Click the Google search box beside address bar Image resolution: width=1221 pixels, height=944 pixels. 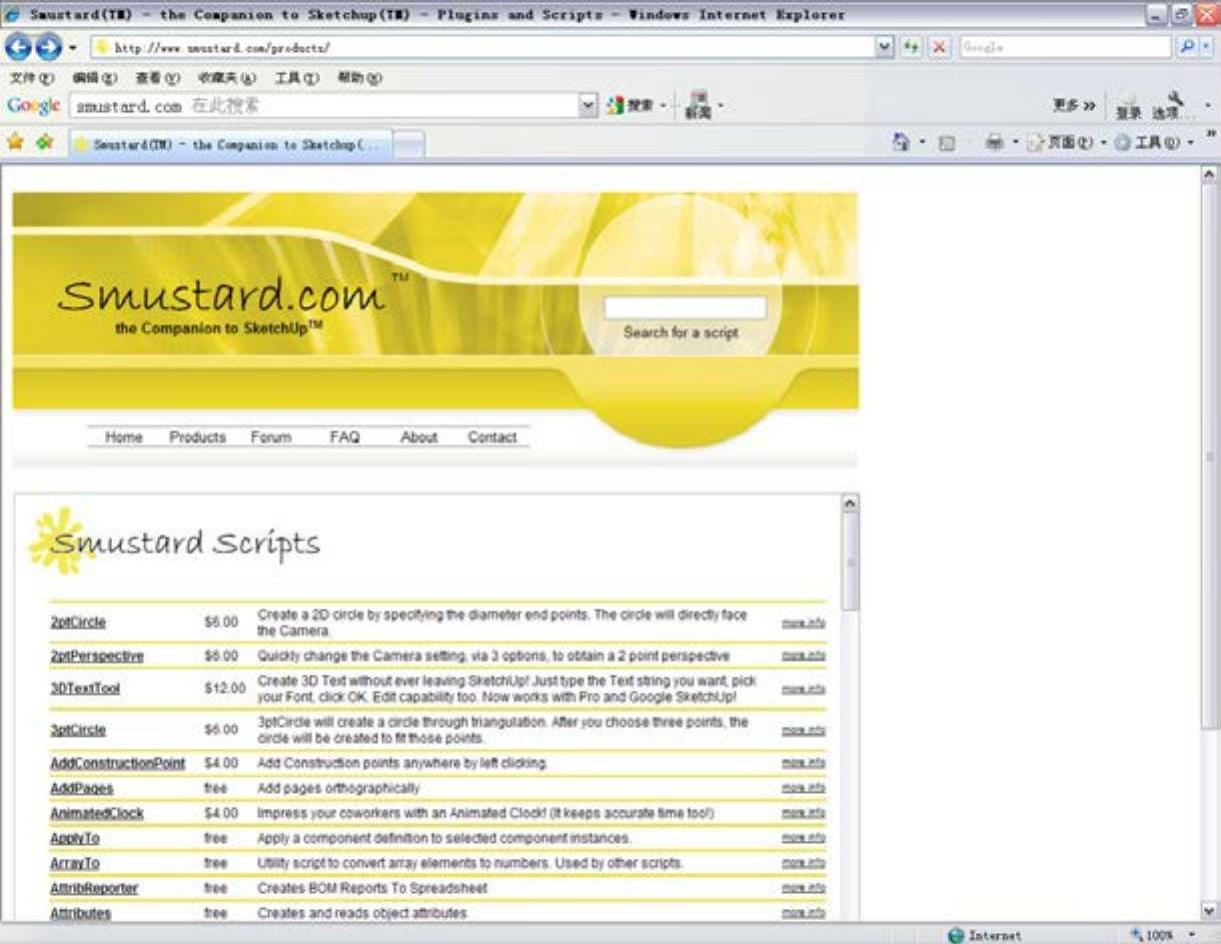click(1066, 47)
